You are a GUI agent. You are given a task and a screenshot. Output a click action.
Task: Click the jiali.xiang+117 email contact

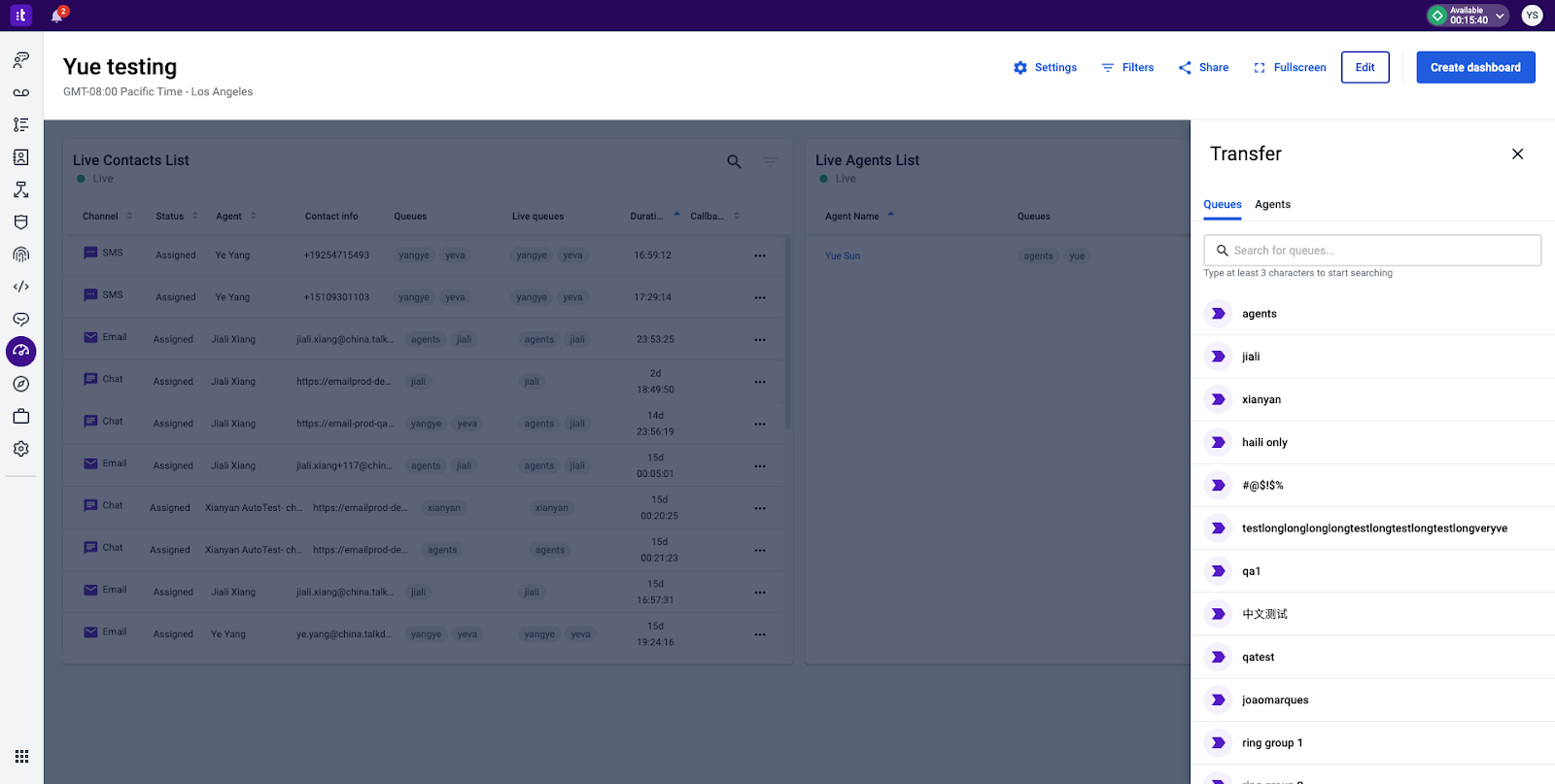[344, 466]
